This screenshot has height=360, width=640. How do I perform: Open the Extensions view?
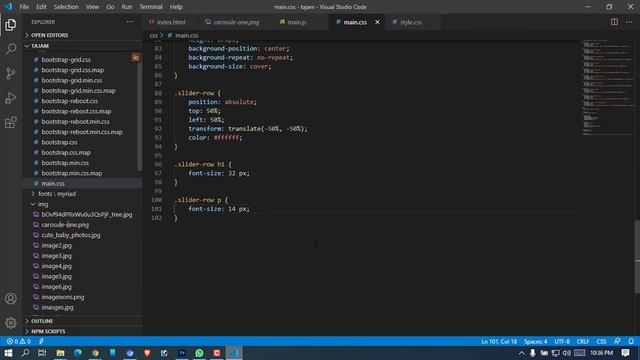click(x=11, y=122)
